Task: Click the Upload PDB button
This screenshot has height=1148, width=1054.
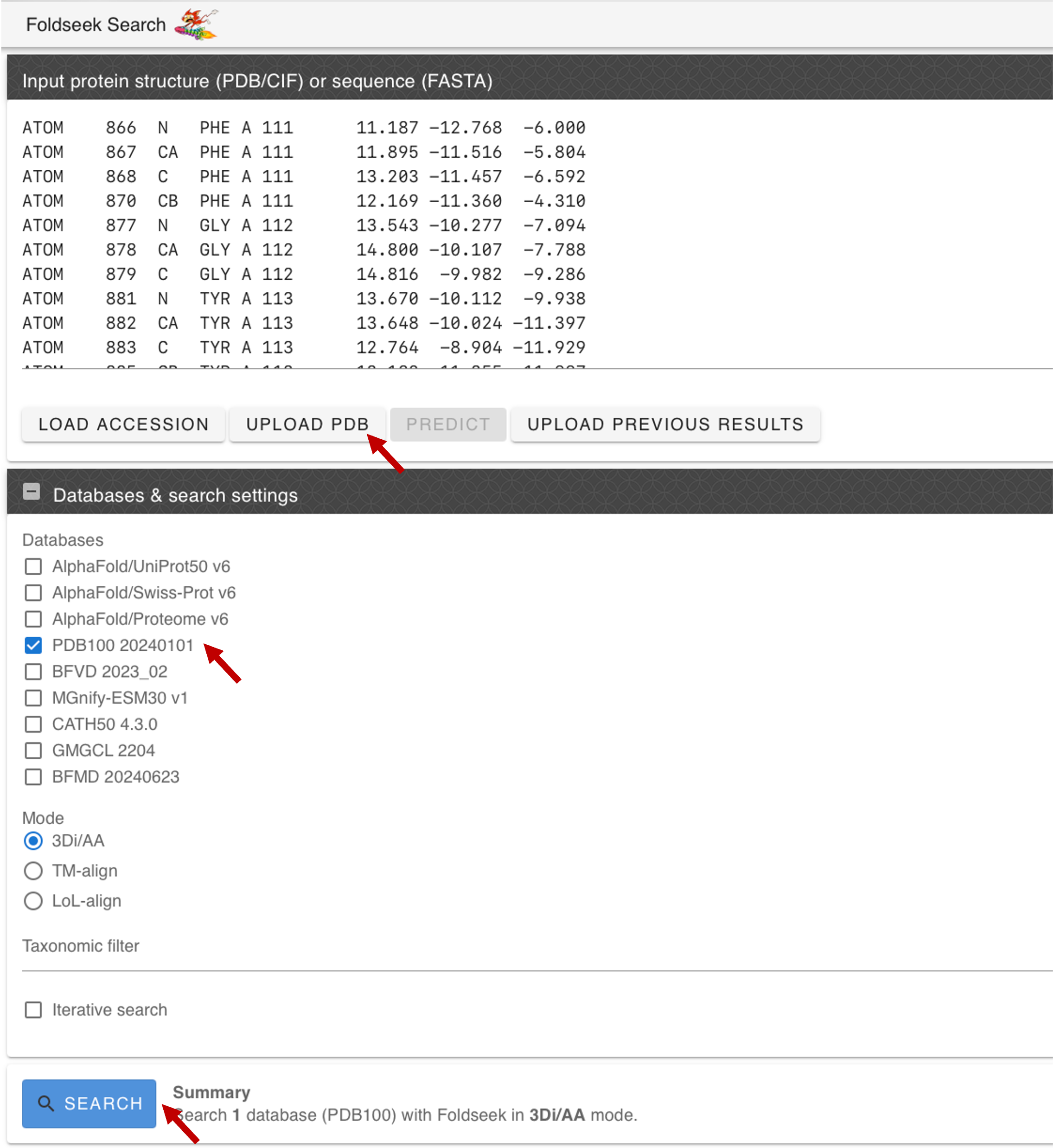Action: pos(307,424)
